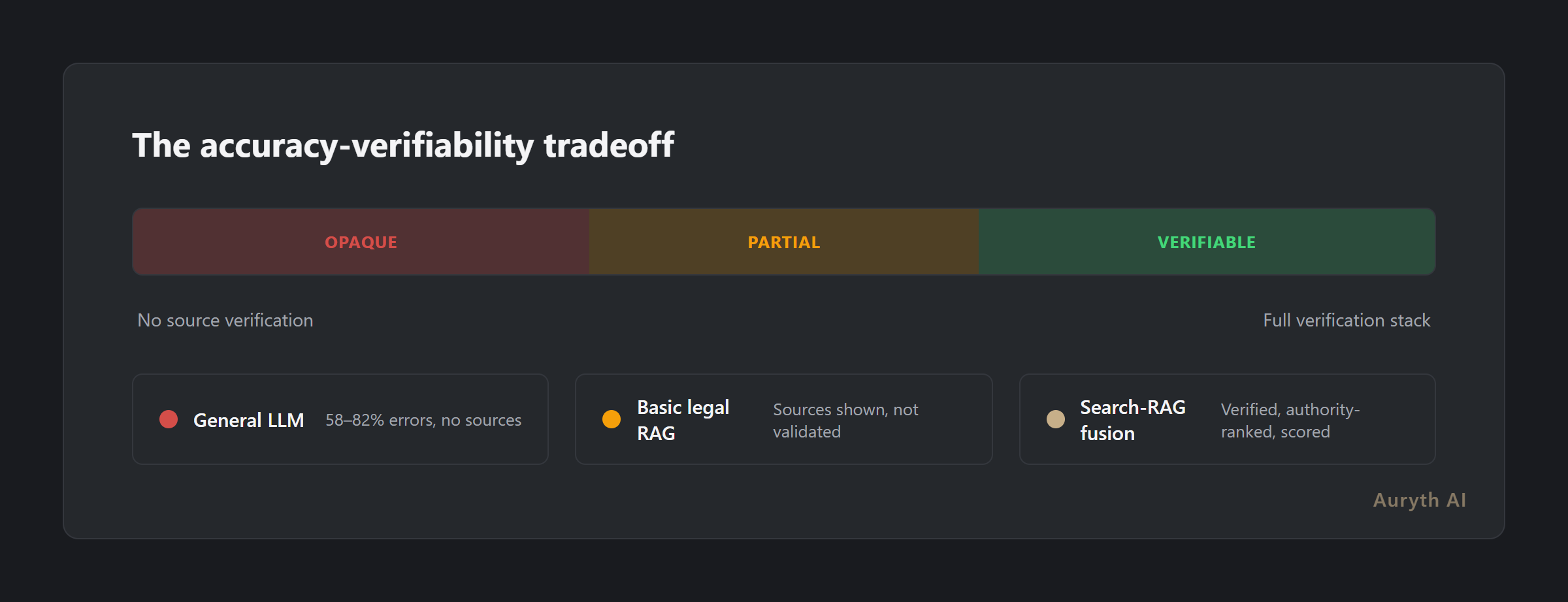Click the chart title accuracy-verifiability tradeoff

[x=404, y=146]
